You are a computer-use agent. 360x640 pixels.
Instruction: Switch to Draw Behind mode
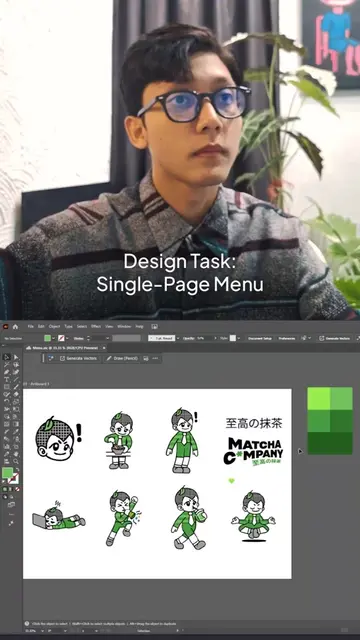11,497
